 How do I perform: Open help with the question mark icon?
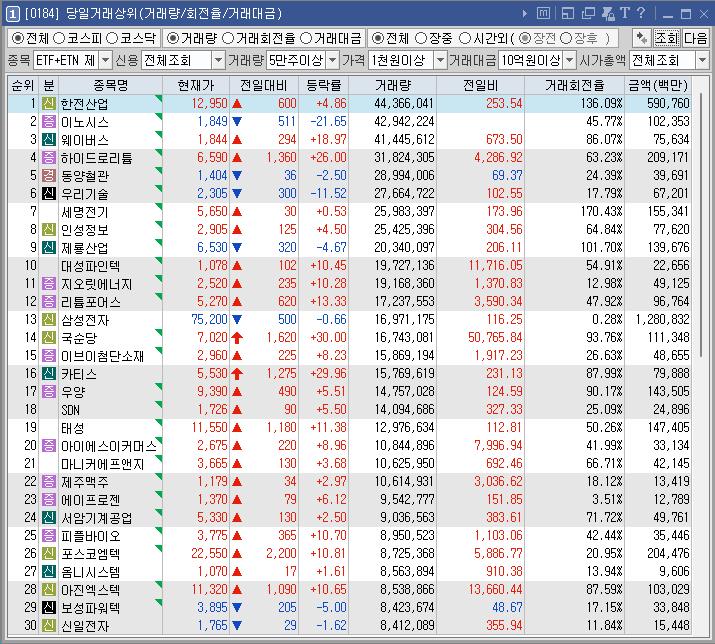641,13
